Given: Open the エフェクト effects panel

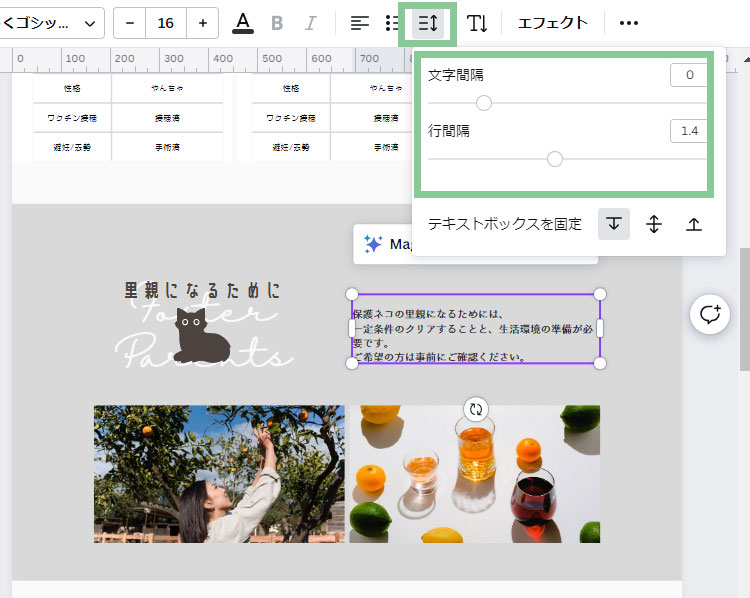Looking at the screenshot, I should click(552, 23).
